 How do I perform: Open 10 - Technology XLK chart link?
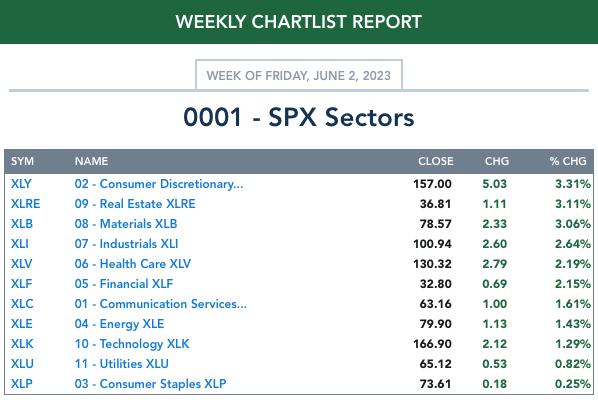coord(132,344)
